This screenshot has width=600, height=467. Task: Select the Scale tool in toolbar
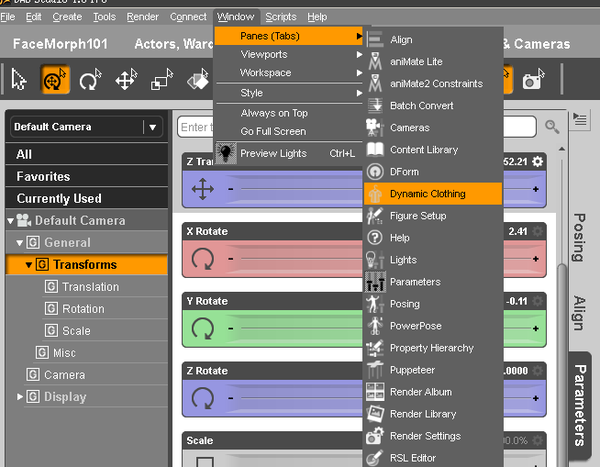click(162, 80)
